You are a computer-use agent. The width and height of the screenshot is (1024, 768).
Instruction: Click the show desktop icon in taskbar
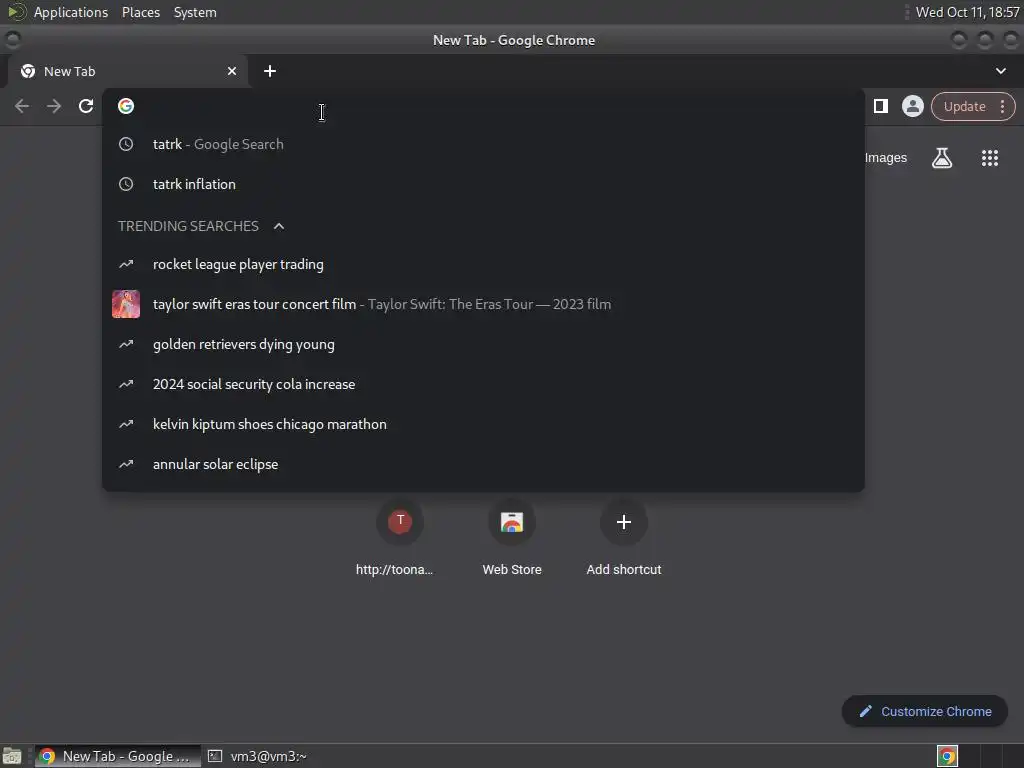(12, 756)
